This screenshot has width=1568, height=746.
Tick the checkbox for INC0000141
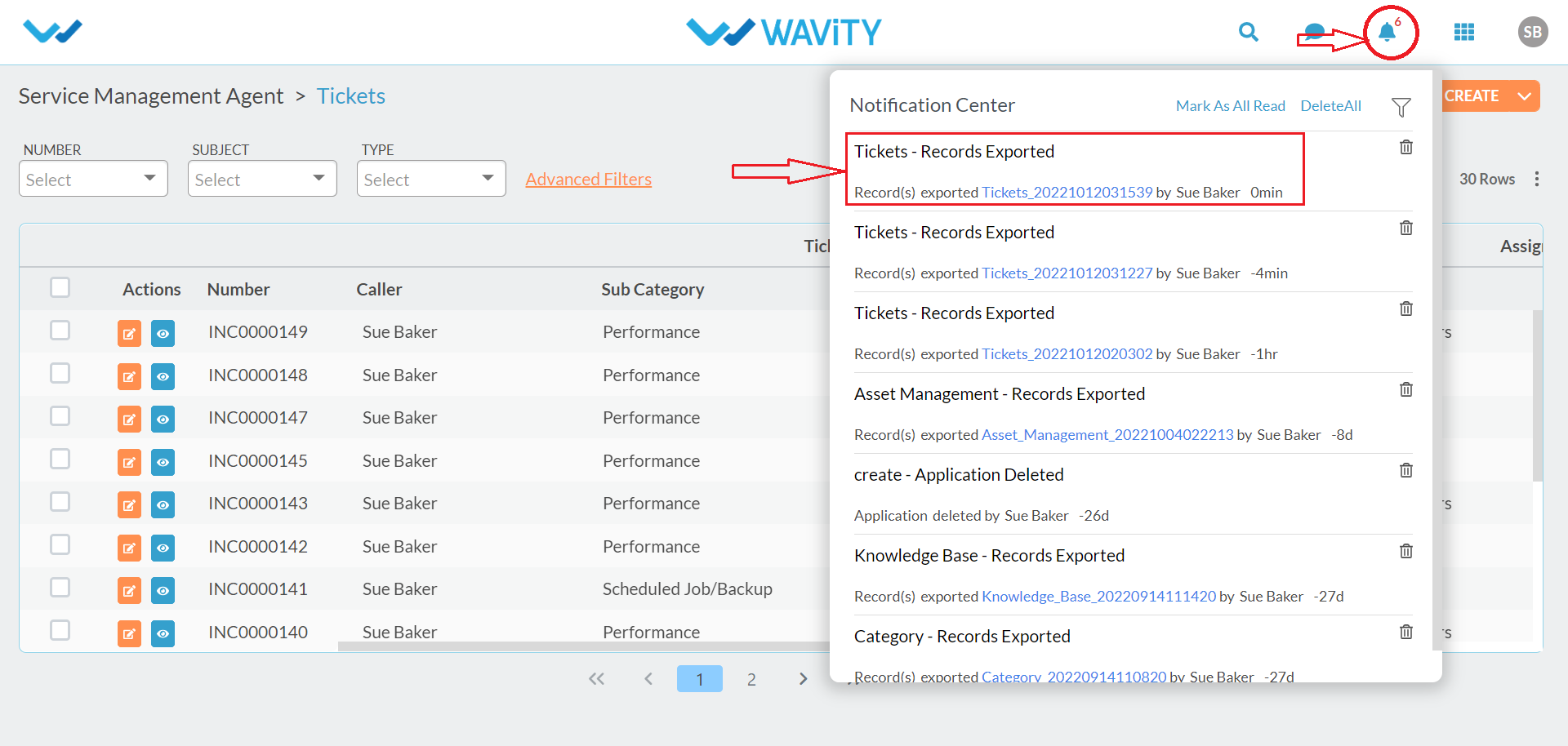(60, 588)
